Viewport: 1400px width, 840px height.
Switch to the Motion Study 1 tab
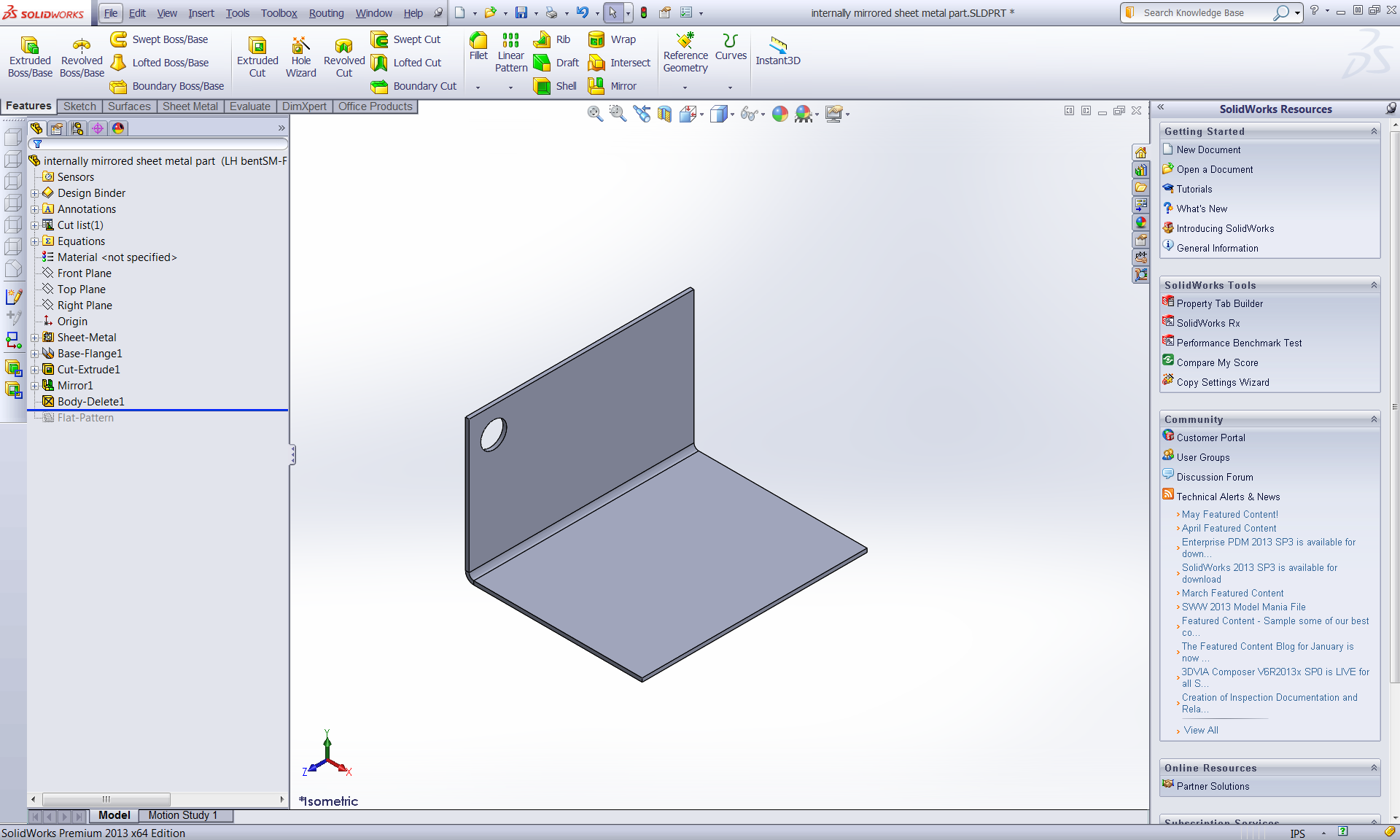pos(183,815)
